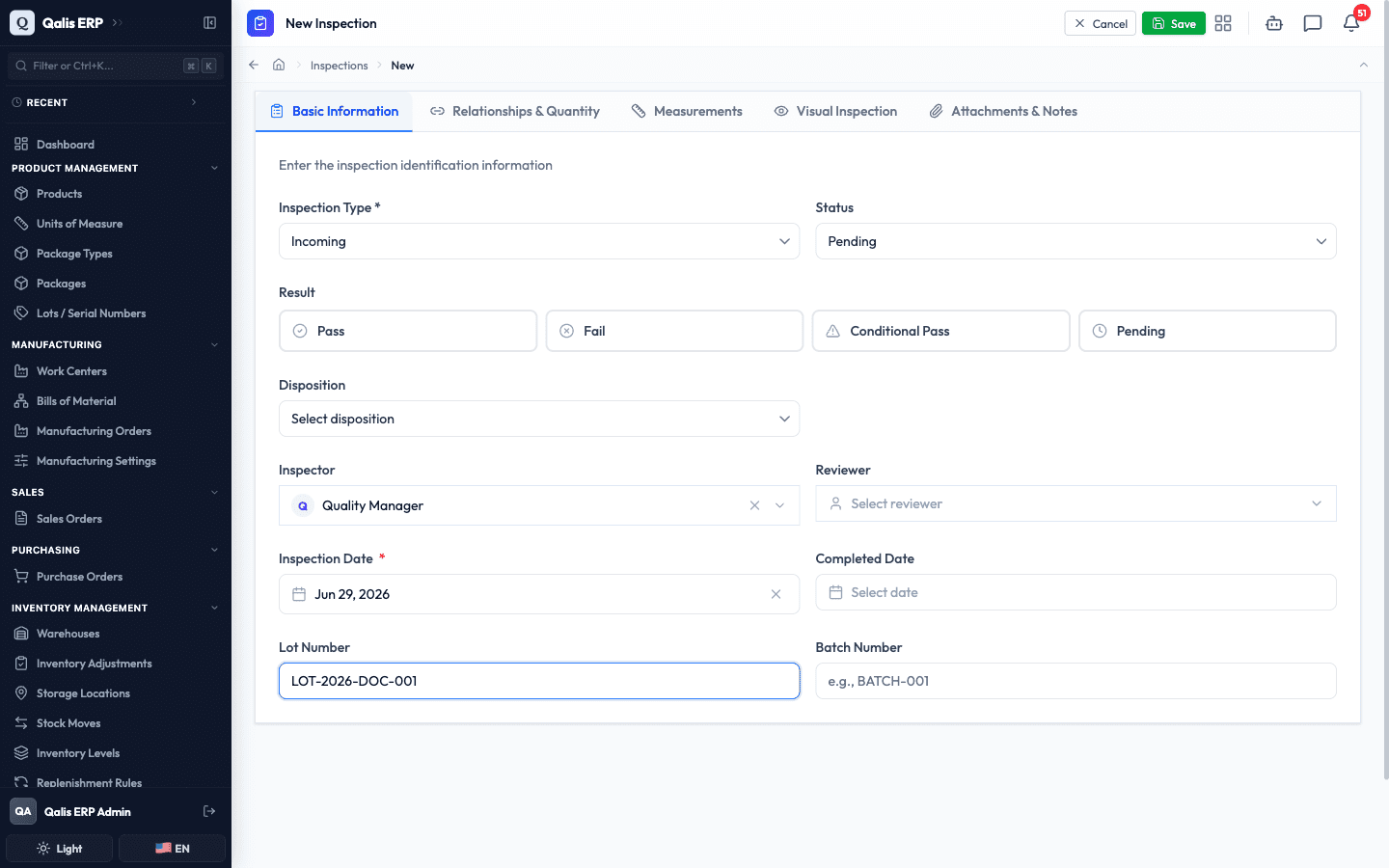Log out via the sign-out icon

tap(209, 811)
